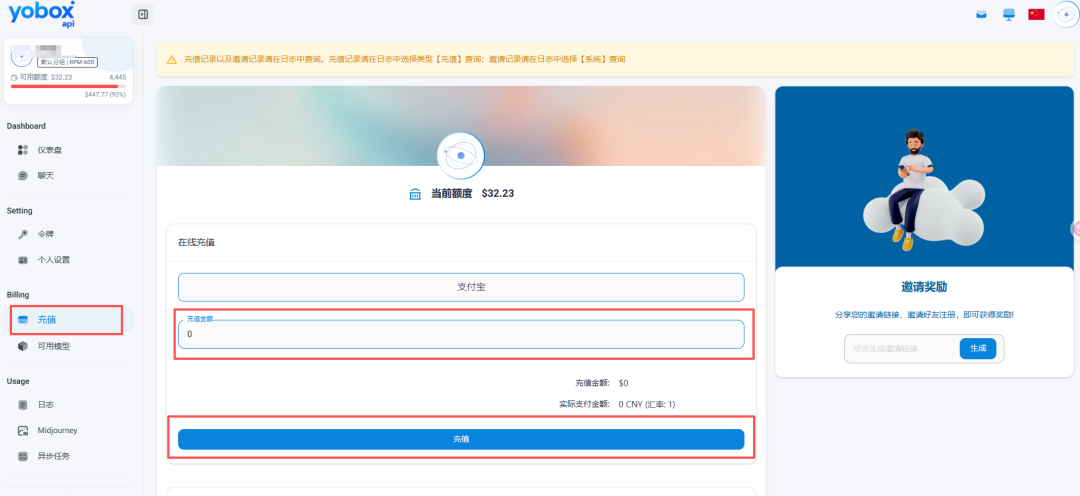1080x496 pixels.
Task: Click the 日志 log icon
Action: [23, 404]
